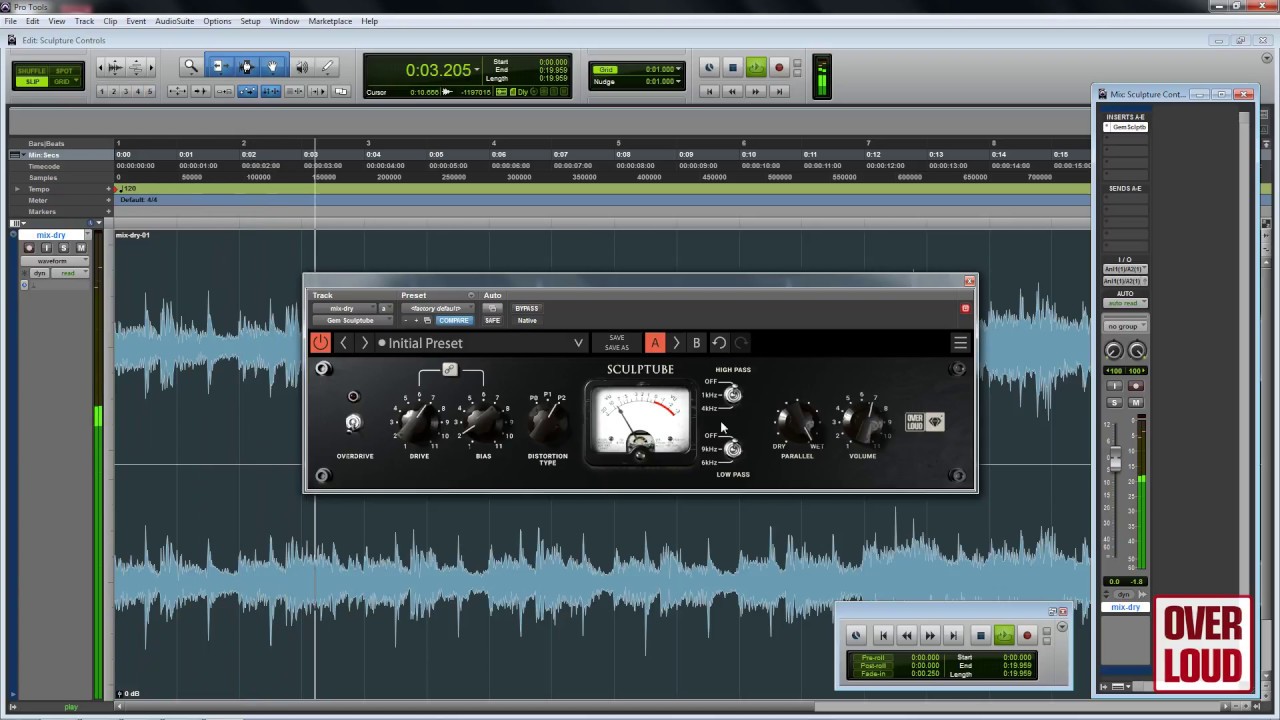Open the Clip menu
The image size is (1280, 720).
(110, 21)
